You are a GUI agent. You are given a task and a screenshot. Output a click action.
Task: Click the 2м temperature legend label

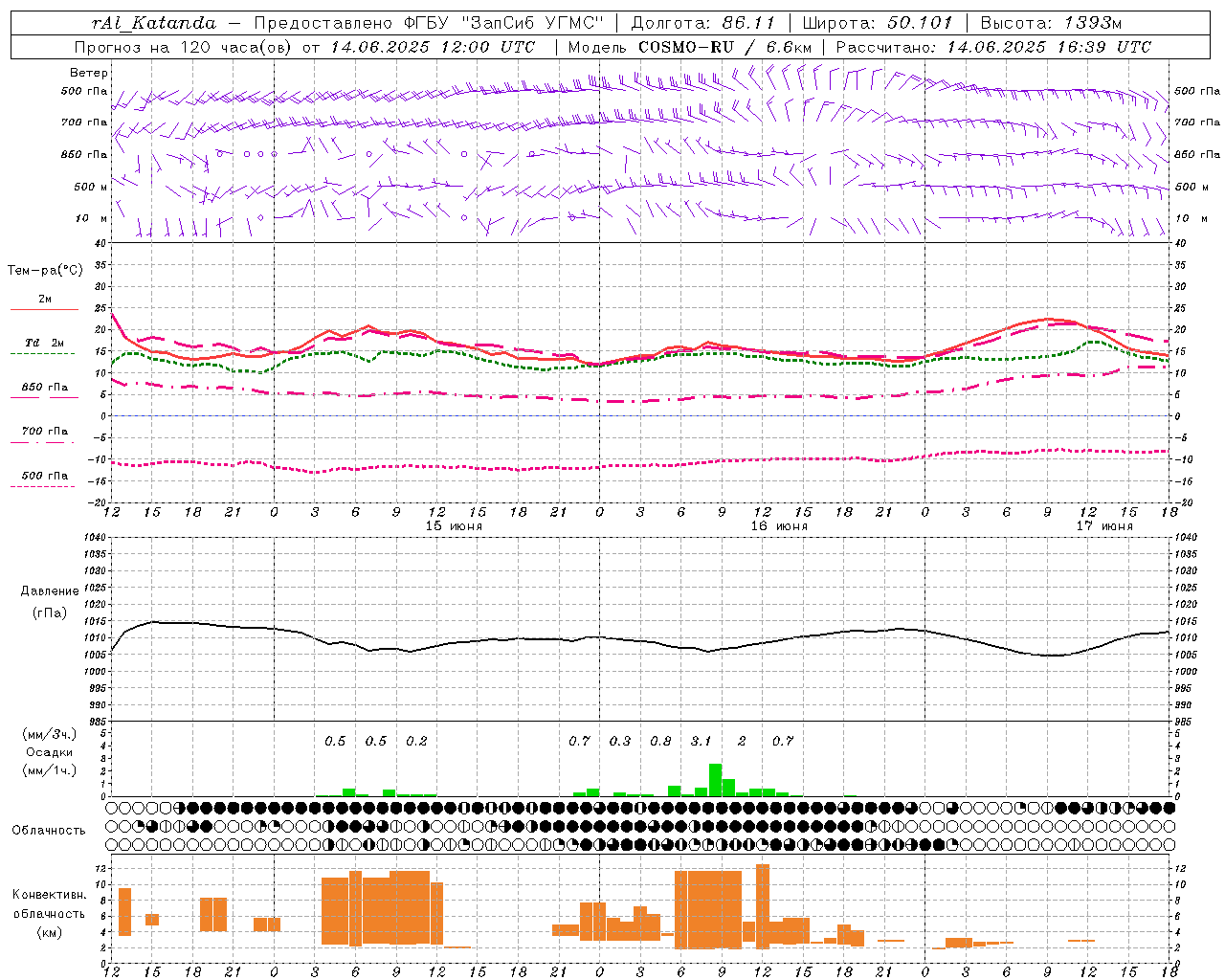[x=45, y=299]
